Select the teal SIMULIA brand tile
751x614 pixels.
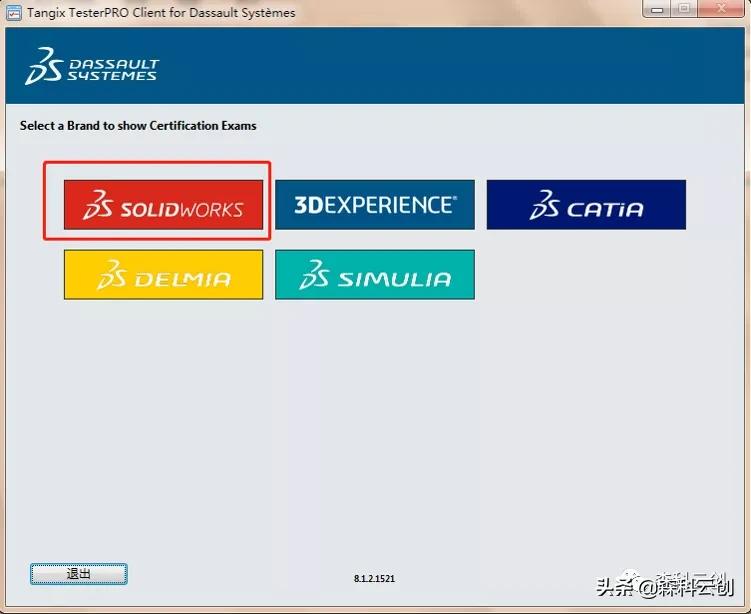[375, 274]
